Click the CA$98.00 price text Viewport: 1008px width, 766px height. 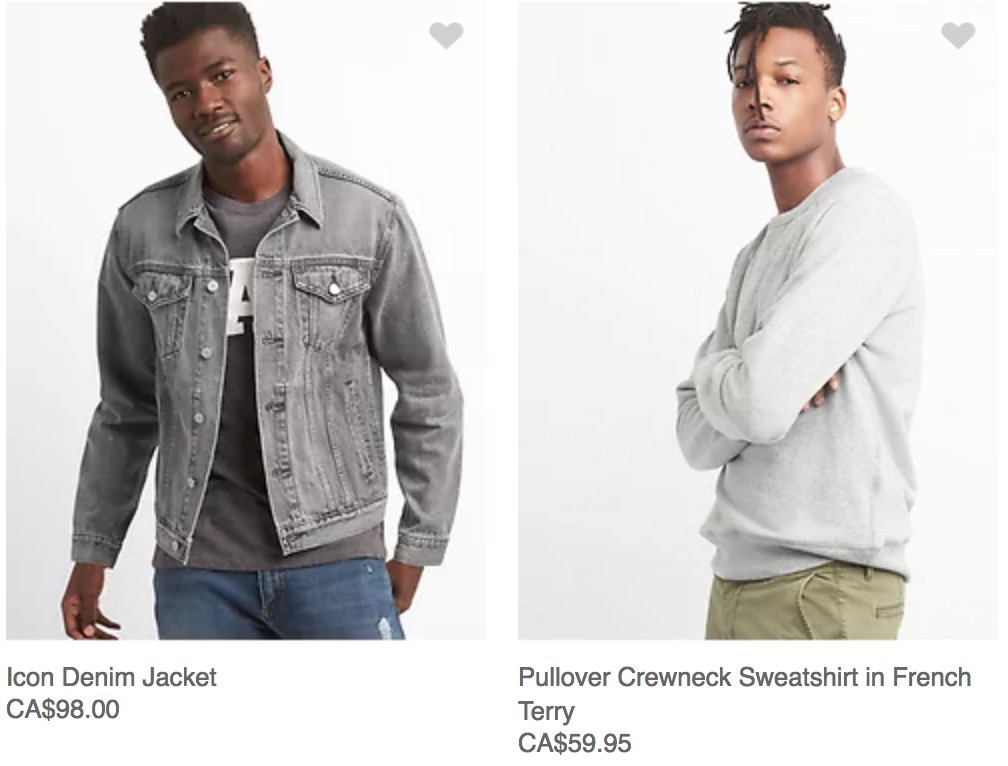tap(63, 709)
